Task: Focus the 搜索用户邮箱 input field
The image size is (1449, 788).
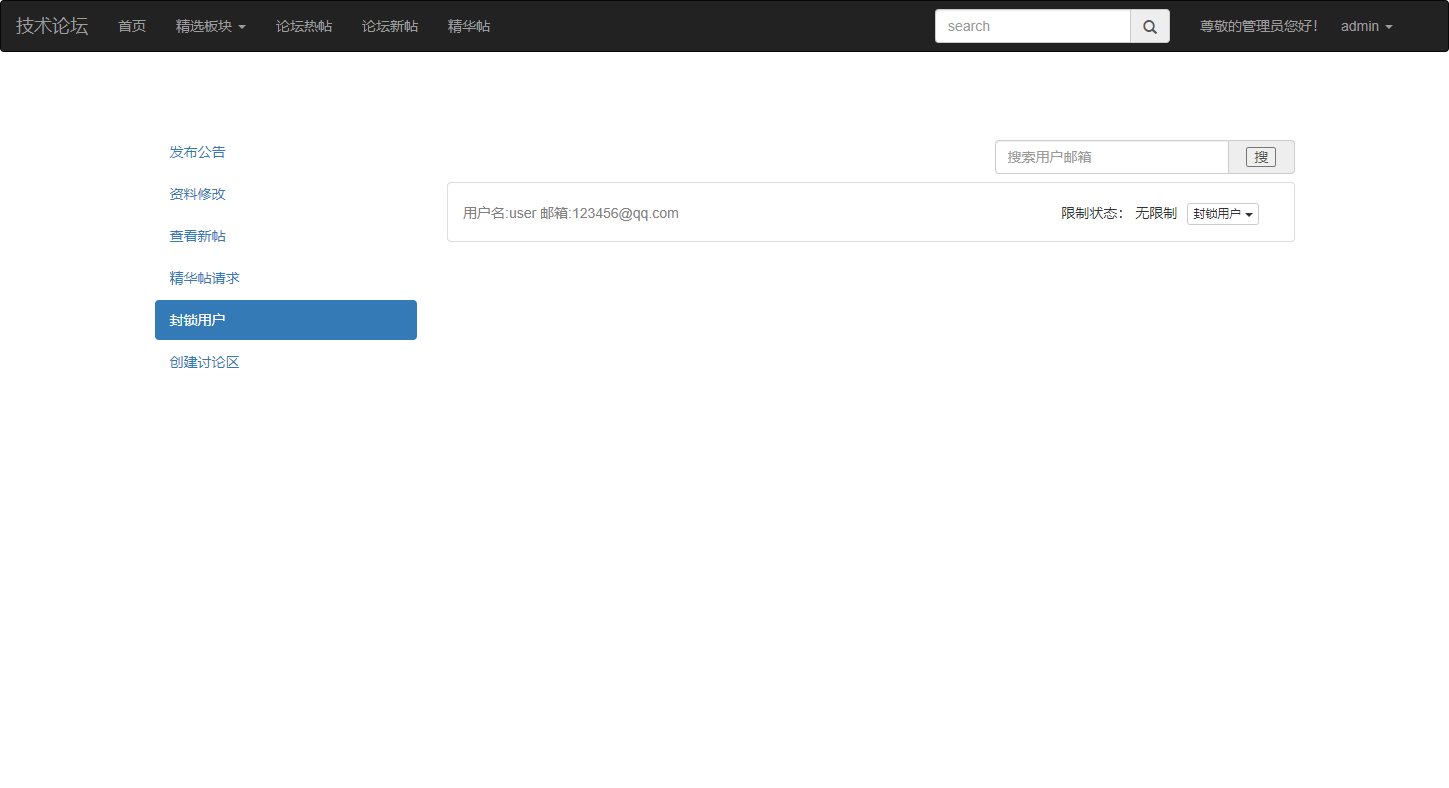Action: click(x=1112, y=157)
